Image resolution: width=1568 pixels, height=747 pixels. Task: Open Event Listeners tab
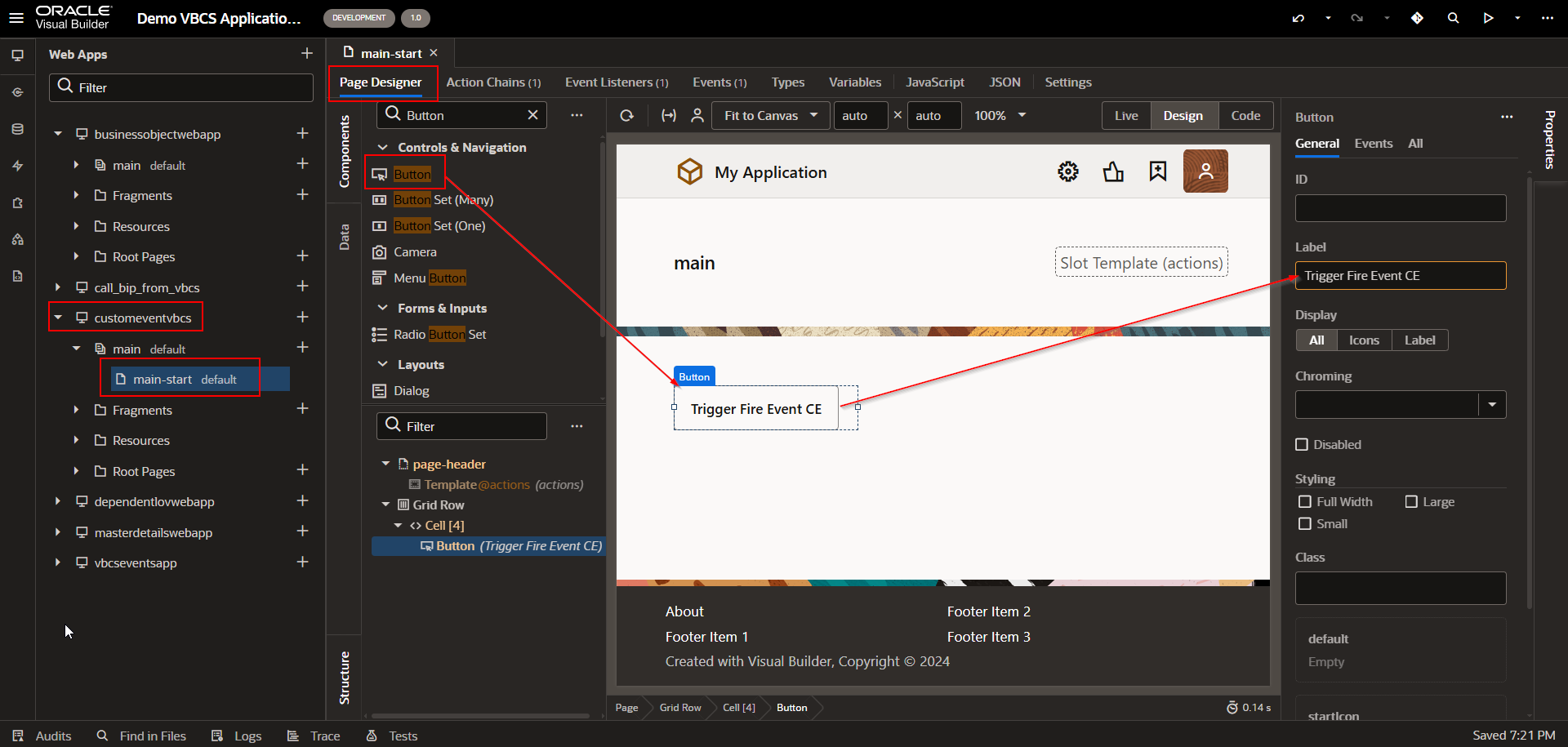coord(617,82)
